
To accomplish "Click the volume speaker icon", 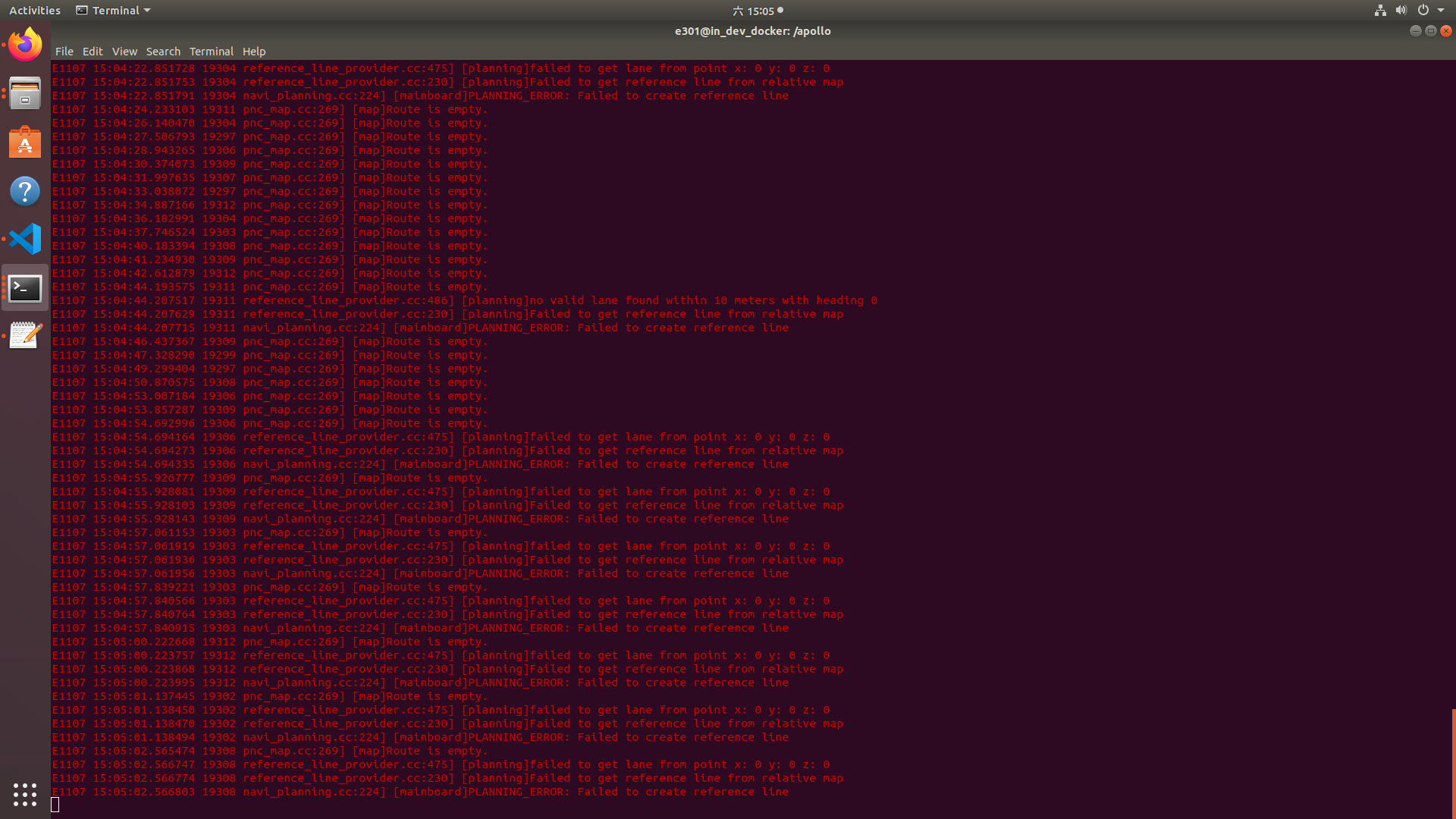I will [1401, 11].
